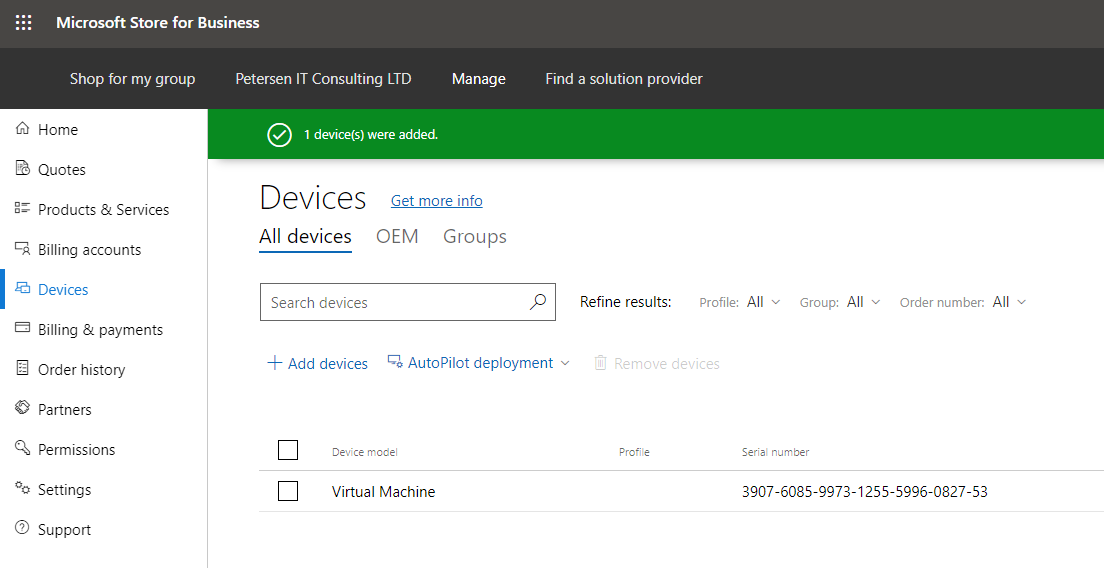Click Microsoft Store for Business title
The image size is (1104, 568).
[x=158, y=23]
